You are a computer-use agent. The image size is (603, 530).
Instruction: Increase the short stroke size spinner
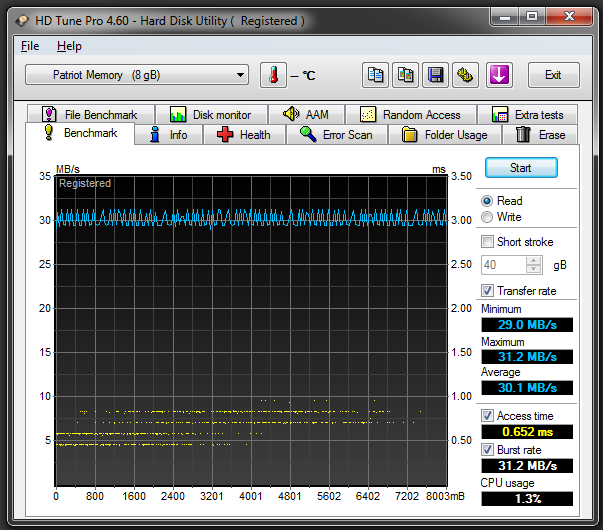pyautogui.click(x=534, y=261)
